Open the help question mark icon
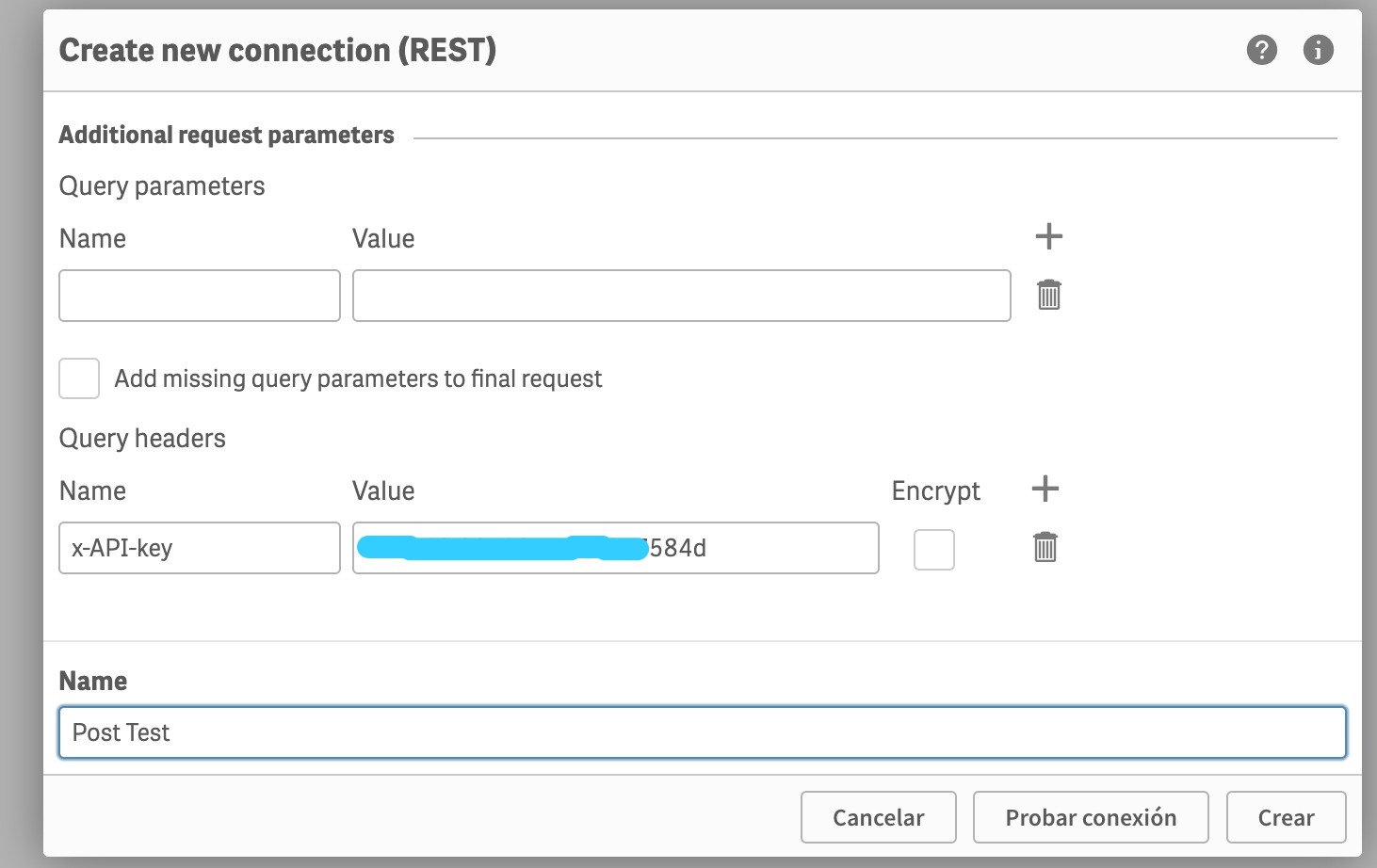 1261,50
